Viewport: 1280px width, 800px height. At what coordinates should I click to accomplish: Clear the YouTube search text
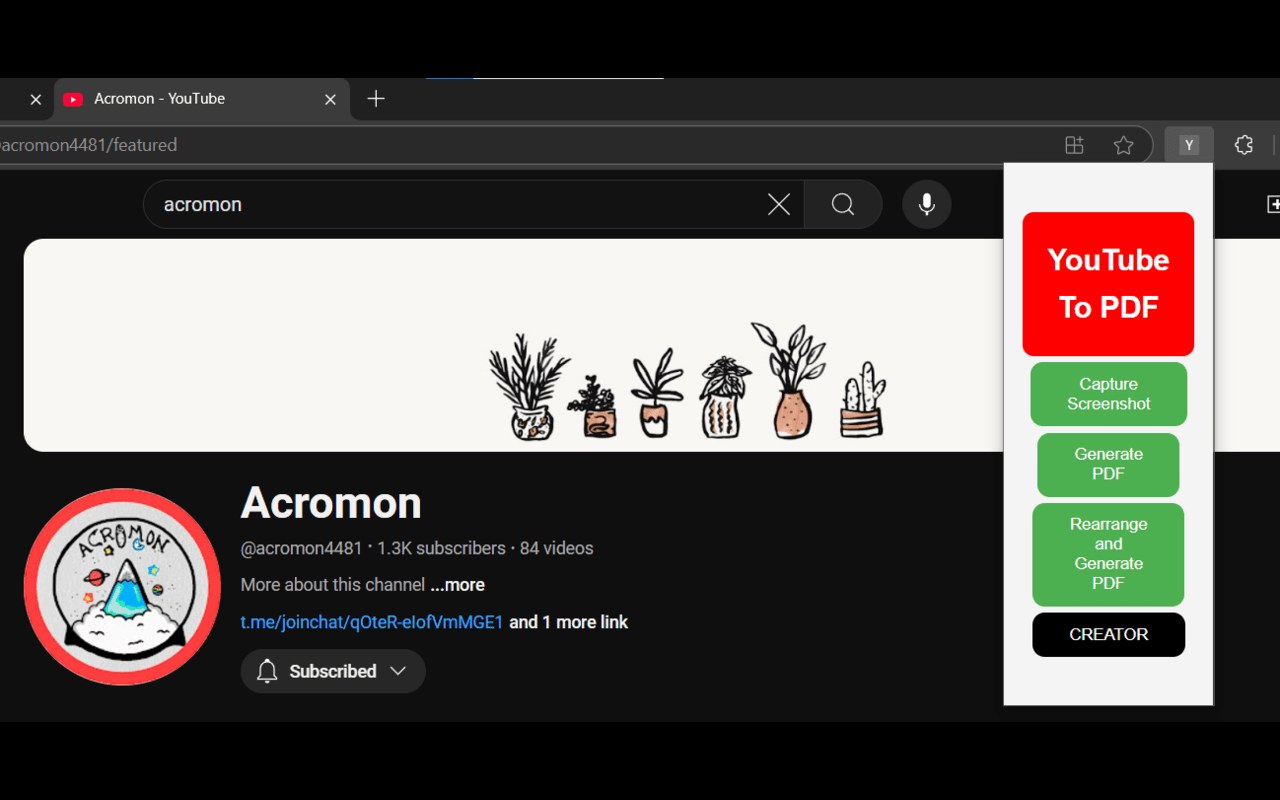[x=778, y=204]
